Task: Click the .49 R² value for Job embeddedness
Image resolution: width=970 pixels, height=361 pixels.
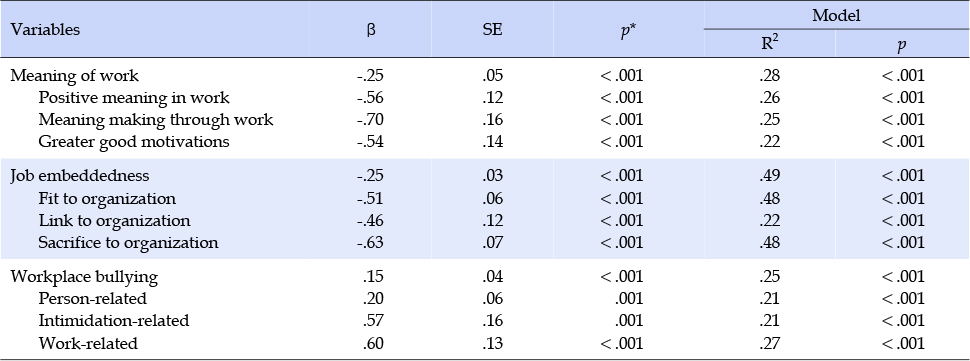Action: [x=771, y=176]
